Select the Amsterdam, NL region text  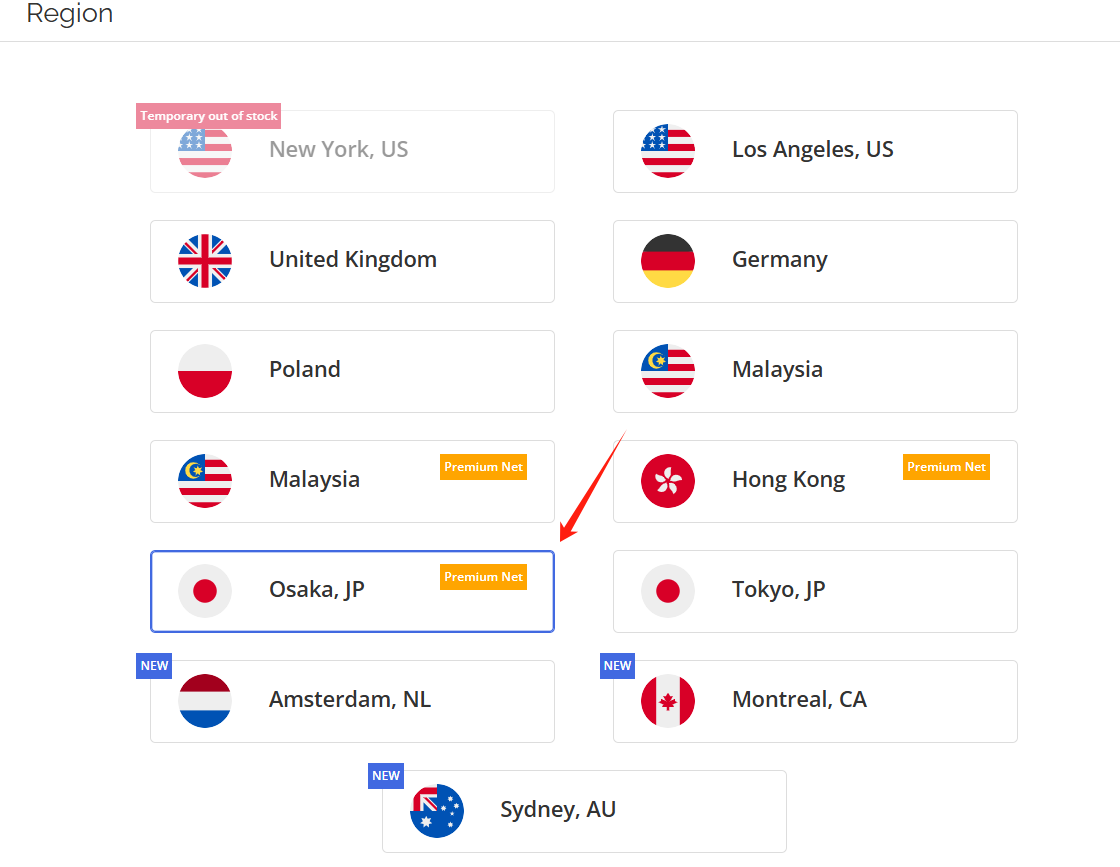350,699
